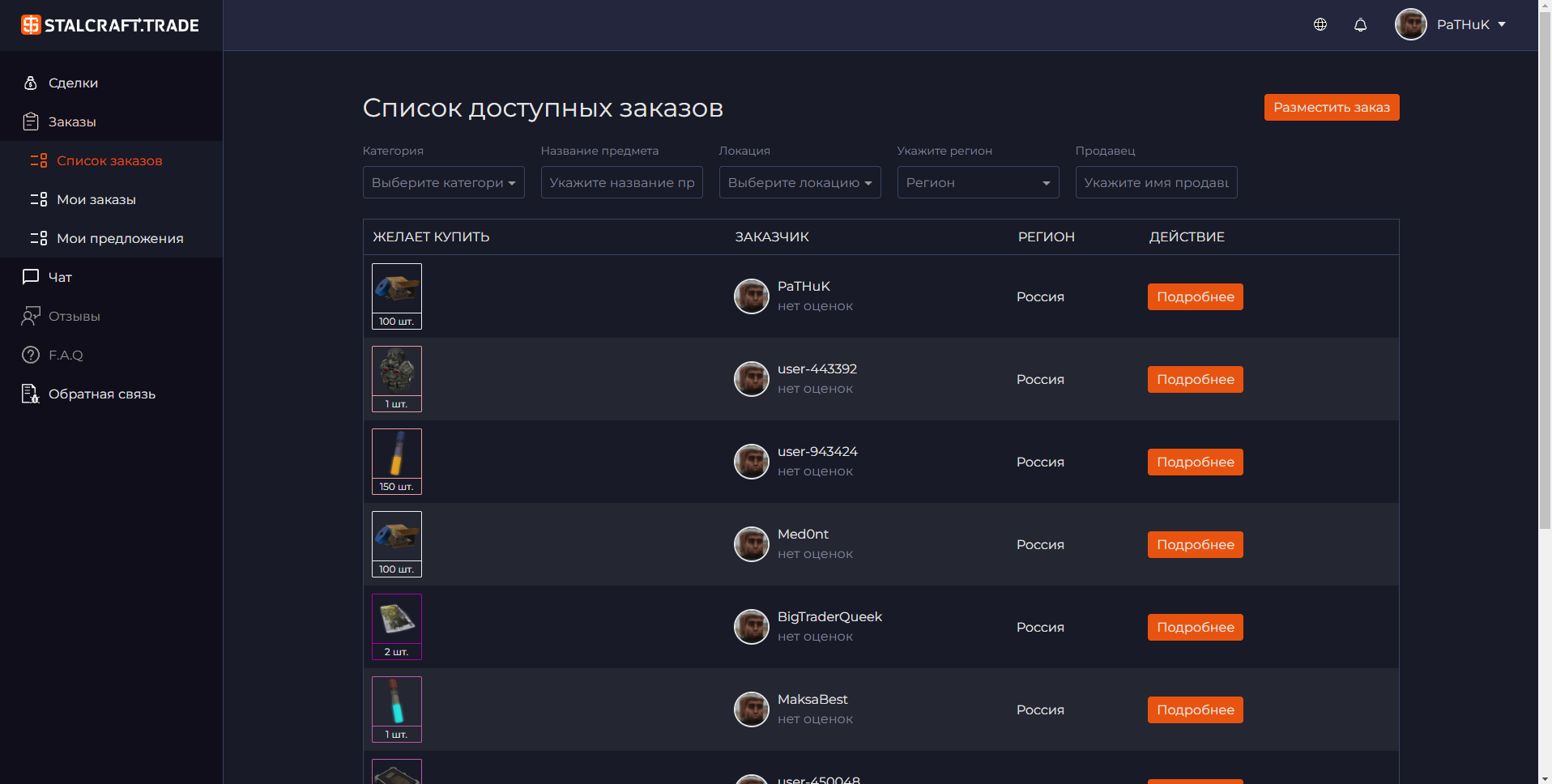The width and height of the screenshot is (1552, 784).
Task: Click Med0nt customer avatar
Action: (752, 544)
